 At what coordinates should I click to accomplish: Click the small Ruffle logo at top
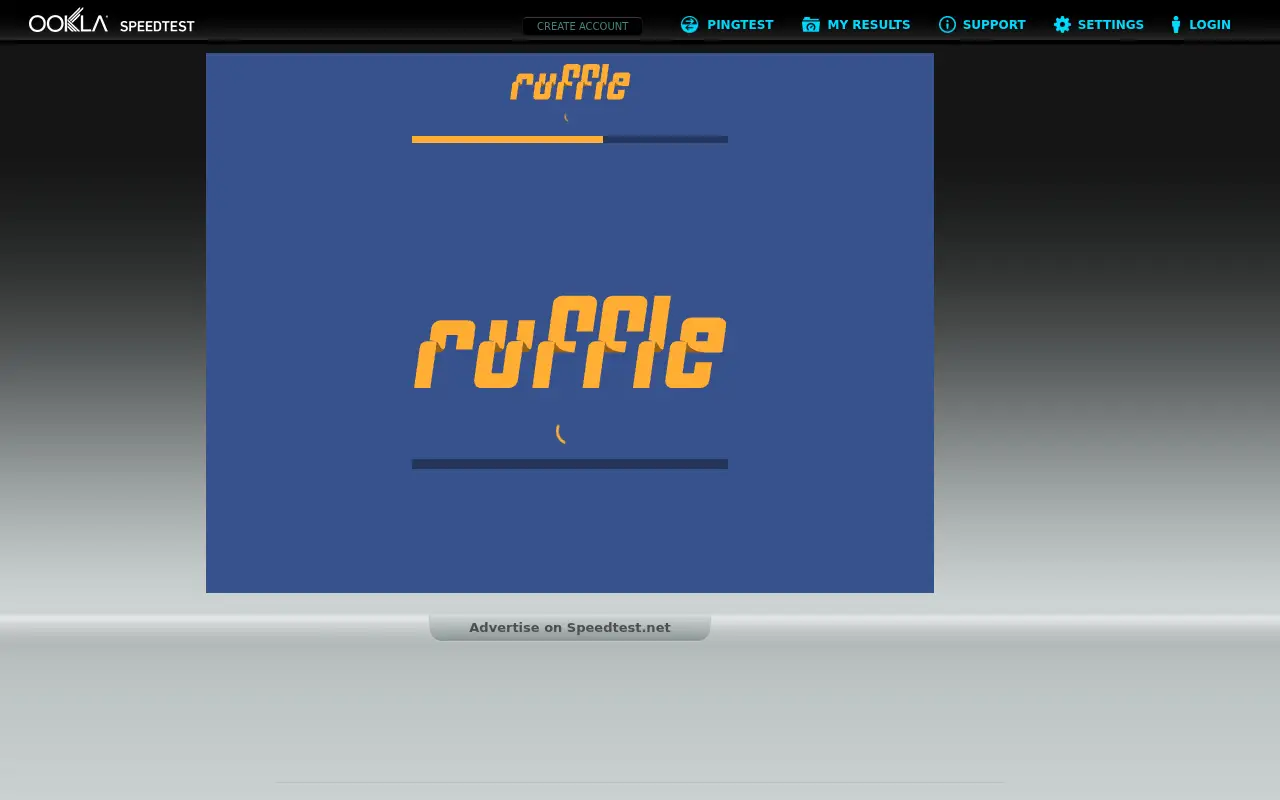570,84
